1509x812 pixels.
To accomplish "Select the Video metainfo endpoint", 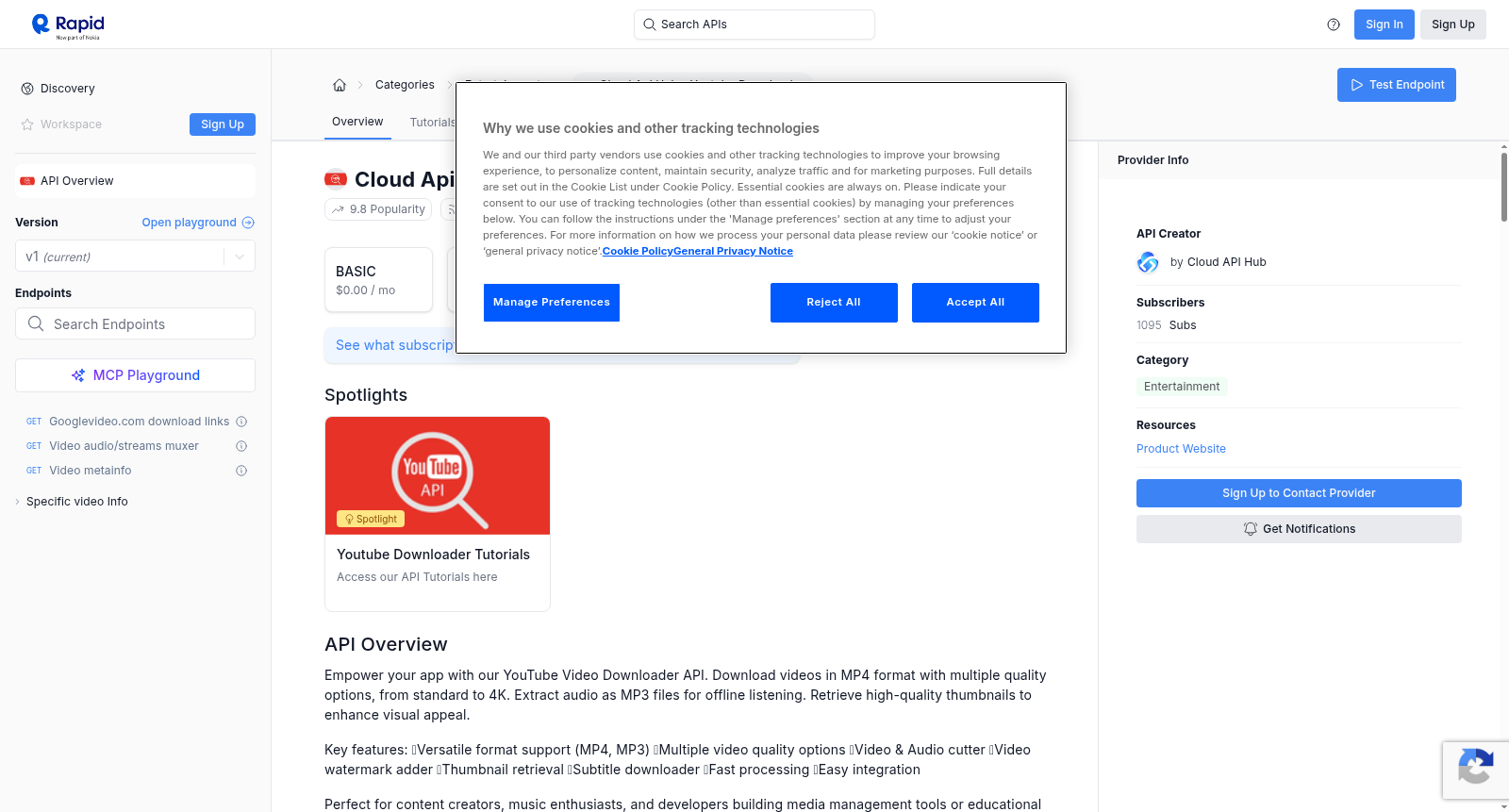I will (x=91, y=471).
